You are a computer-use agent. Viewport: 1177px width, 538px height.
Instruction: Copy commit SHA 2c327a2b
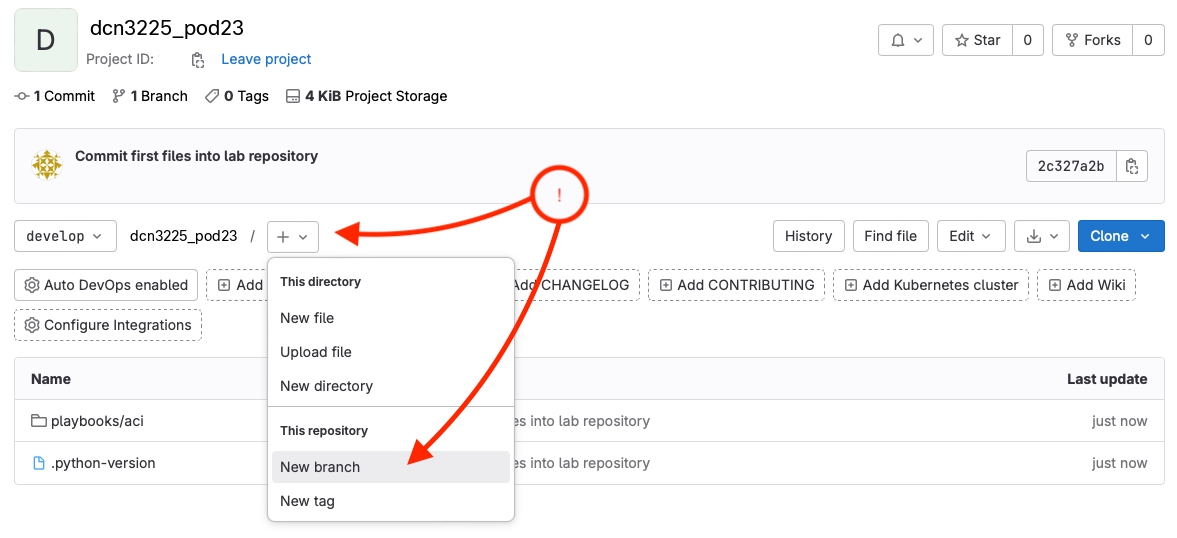click(x=1132, y=166)
